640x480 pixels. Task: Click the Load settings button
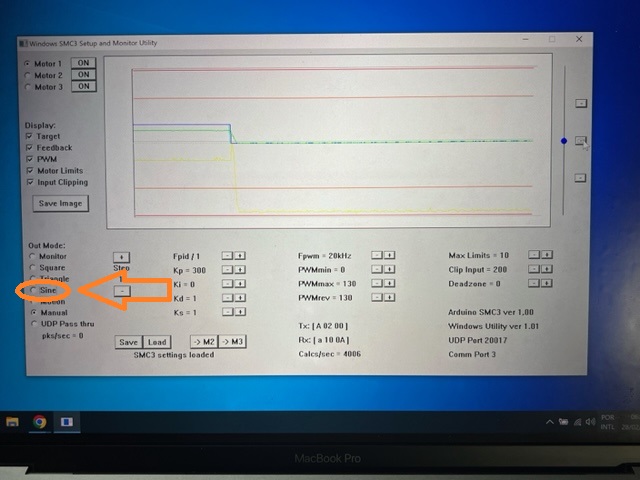pos(157,342)
